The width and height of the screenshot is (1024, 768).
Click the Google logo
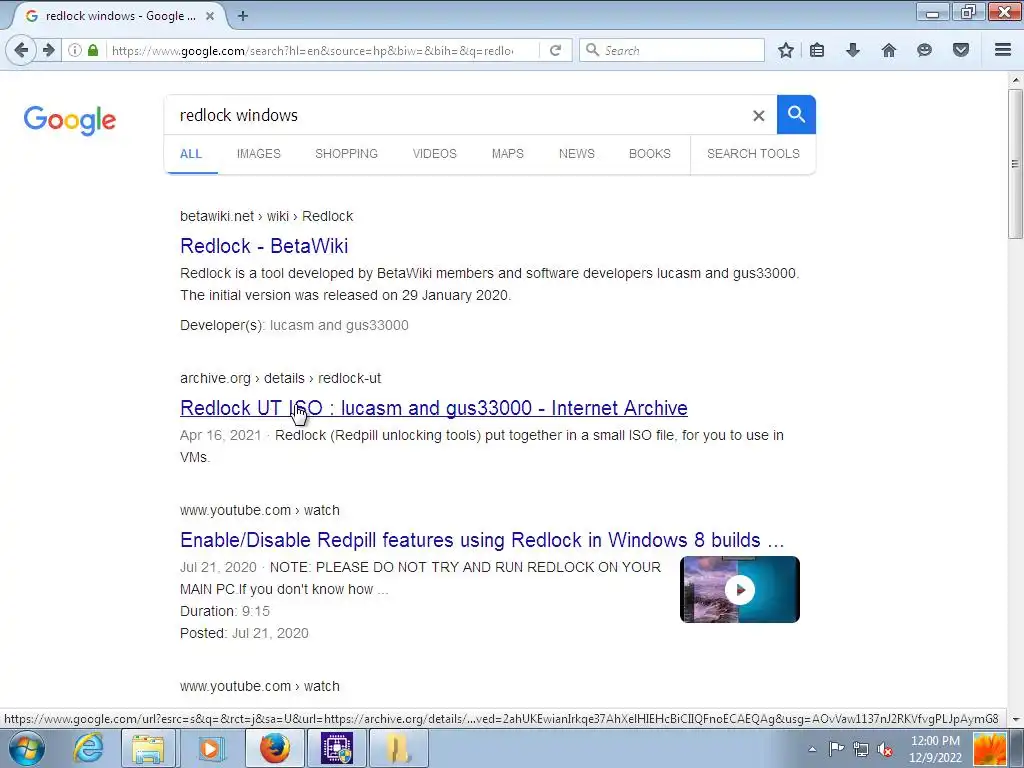(x=70, y=120)
